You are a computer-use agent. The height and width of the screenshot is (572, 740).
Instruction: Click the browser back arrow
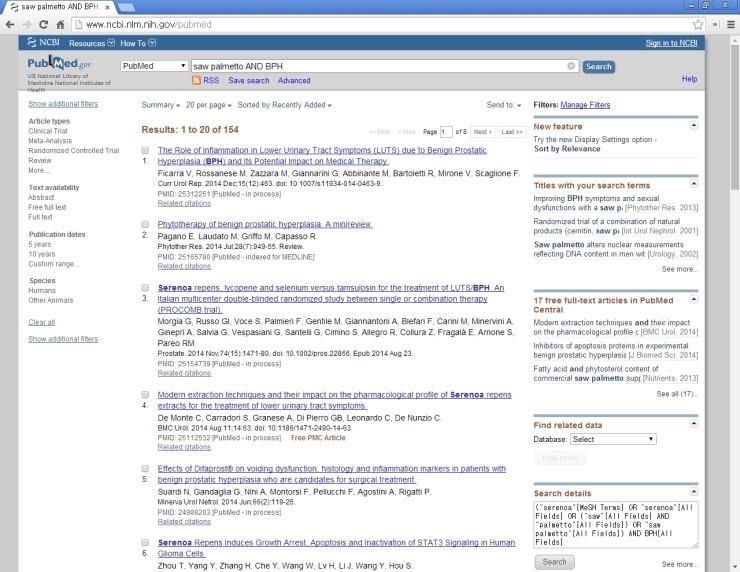[11, 23]
